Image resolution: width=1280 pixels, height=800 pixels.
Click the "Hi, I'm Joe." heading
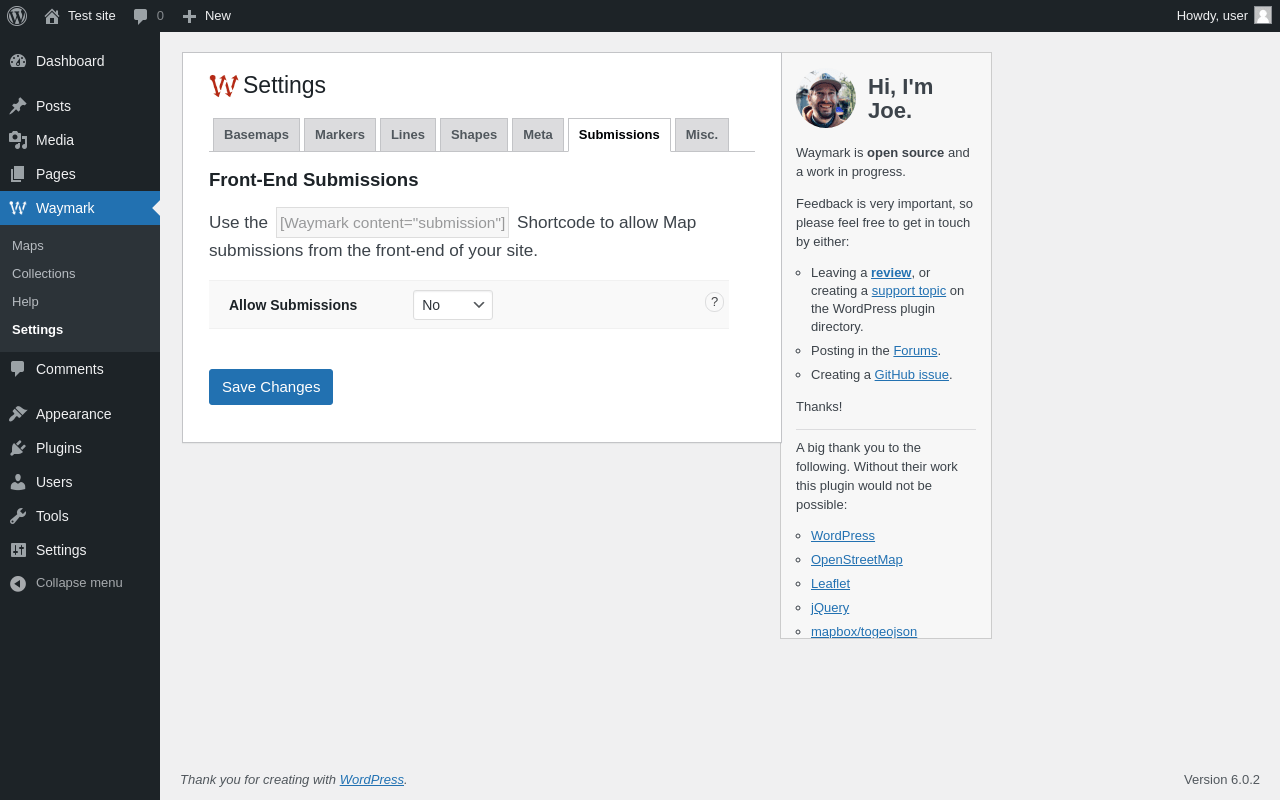[x=901, y=99]
